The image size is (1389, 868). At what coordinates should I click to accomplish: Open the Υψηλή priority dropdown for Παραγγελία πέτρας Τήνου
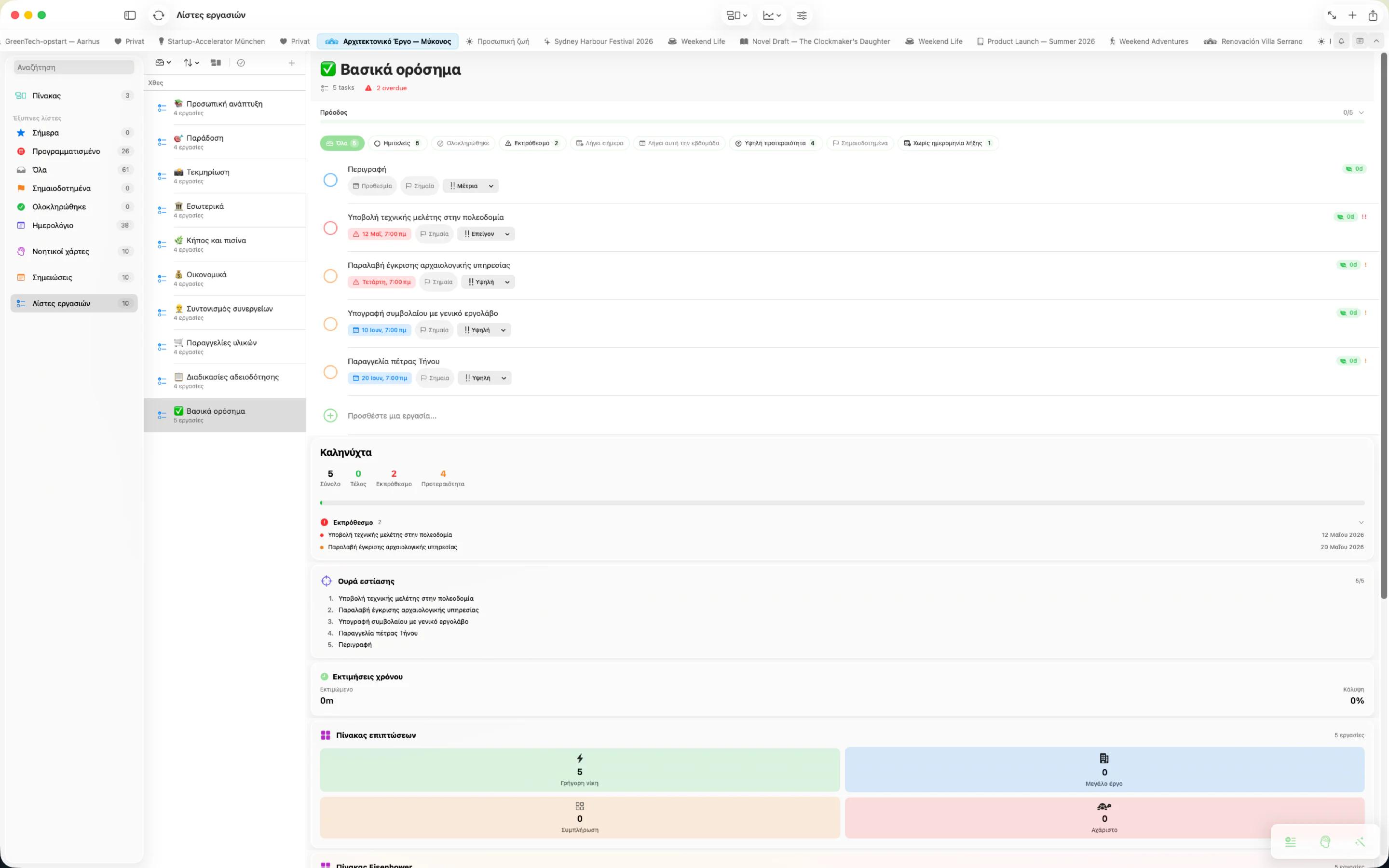coord(485,379)
